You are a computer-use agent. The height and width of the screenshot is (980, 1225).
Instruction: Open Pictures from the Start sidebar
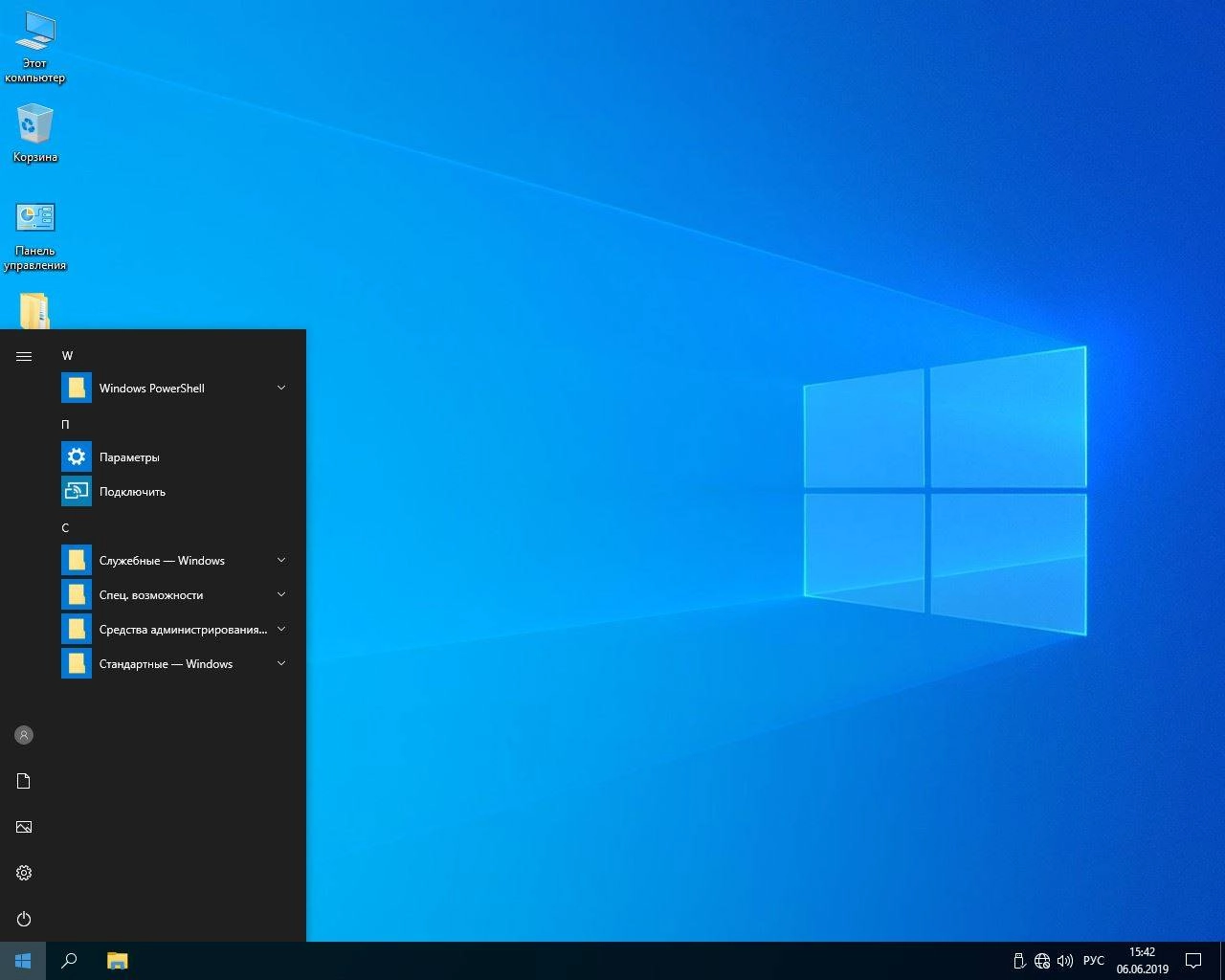[x=24, y=827]
